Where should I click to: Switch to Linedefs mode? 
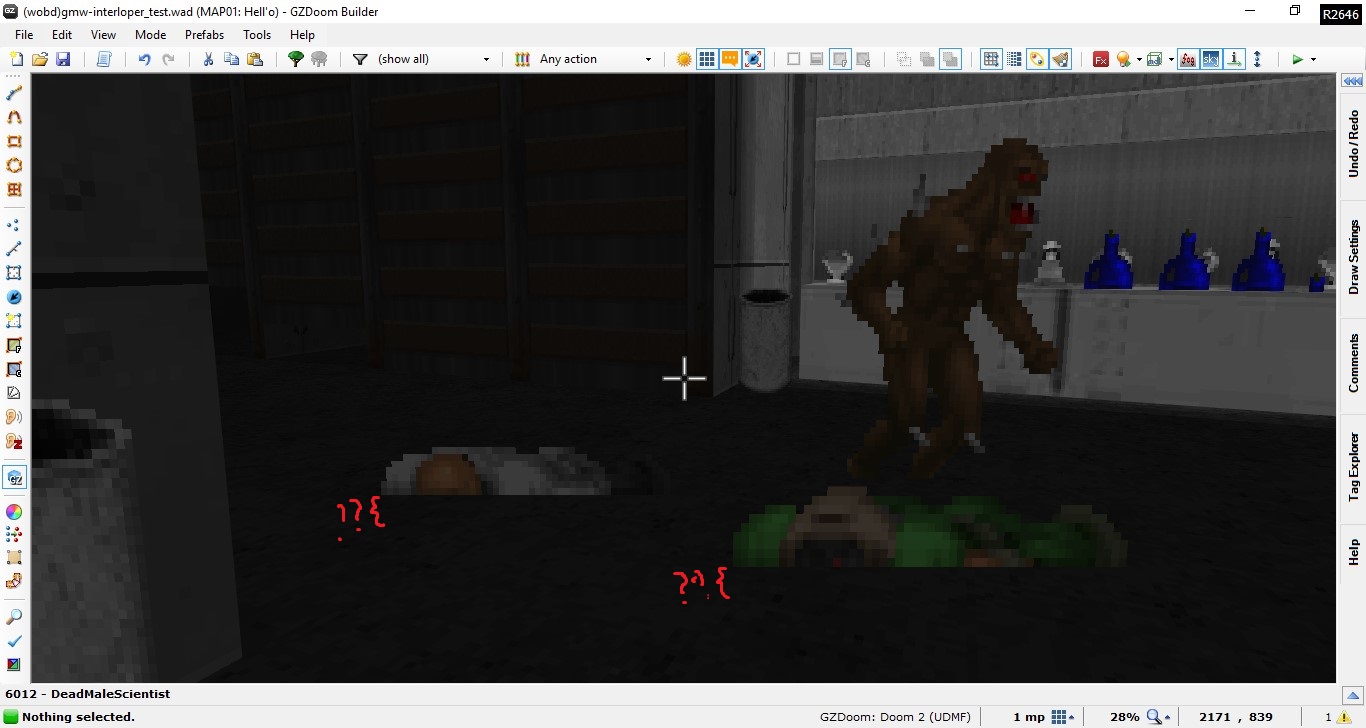pos(14,248)
